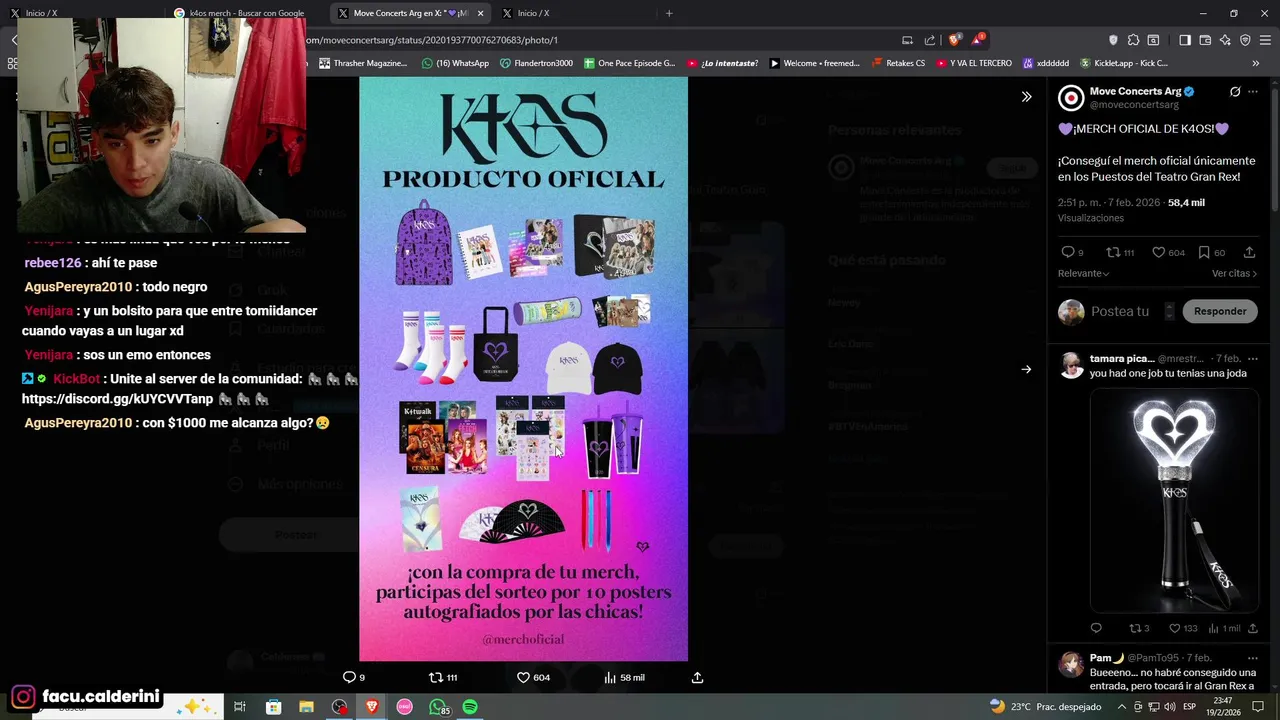Go to the next photo with right arrow
The height and width of the screenshot is (720, 1280).
1026,369
